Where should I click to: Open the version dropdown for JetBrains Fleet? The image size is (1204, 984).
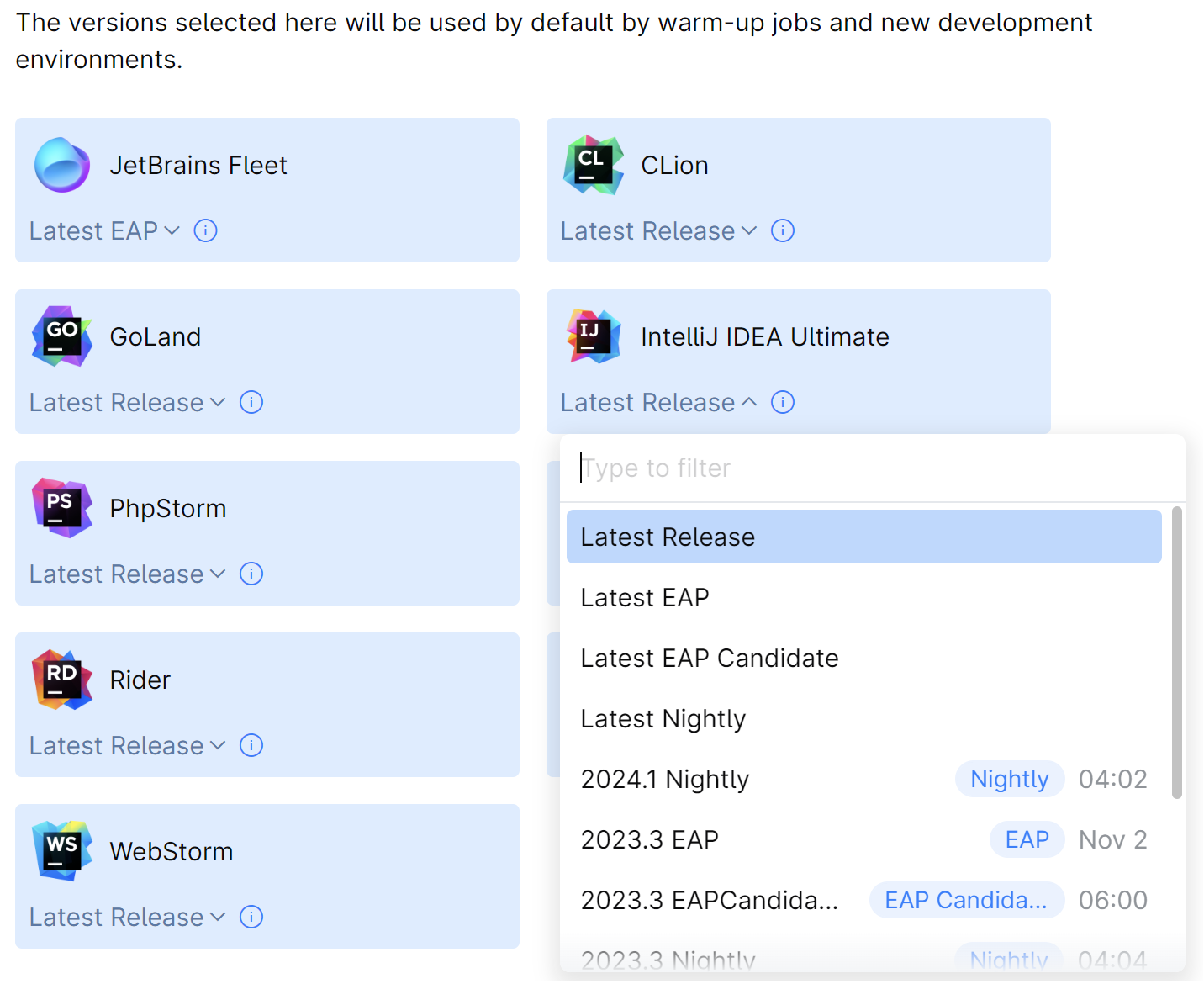click(x=103, y=230)
